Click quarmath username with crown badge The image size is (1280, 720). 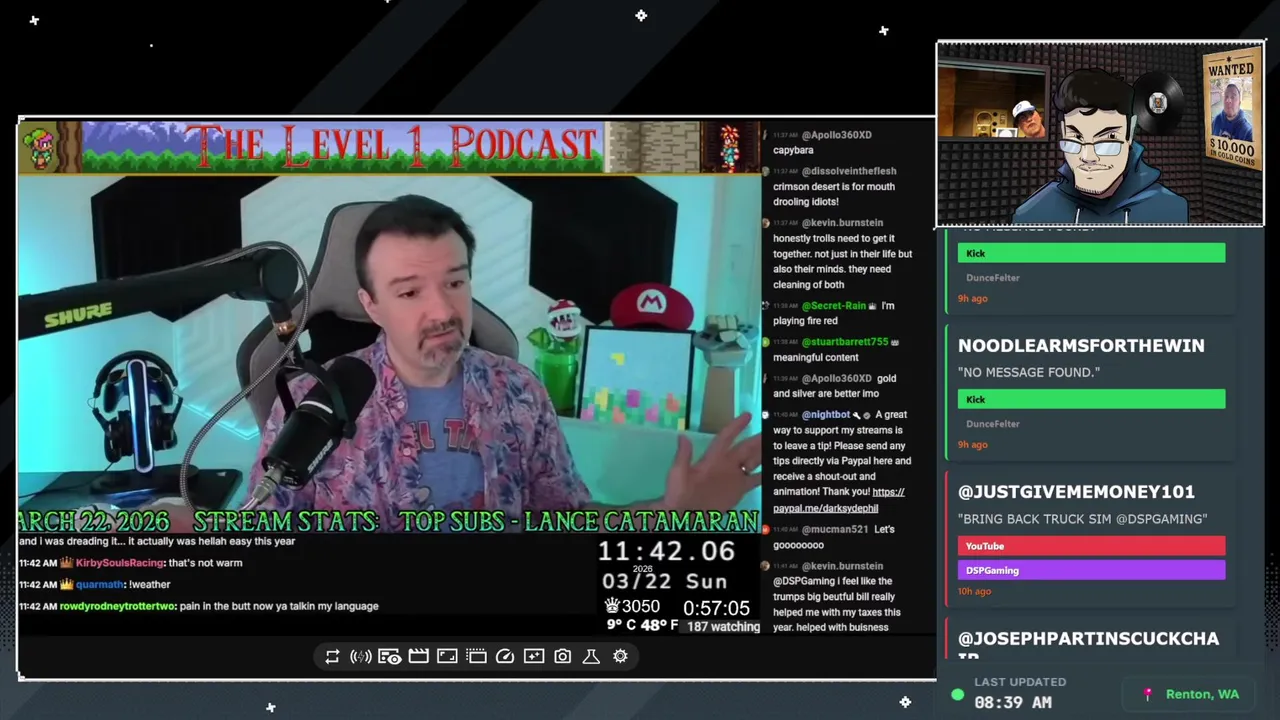99,584
